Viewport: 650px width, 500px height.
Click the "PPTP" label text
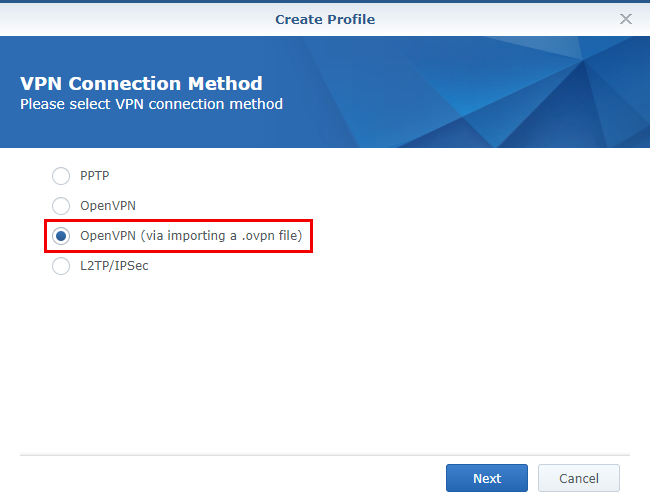pyautogui.click(x=94, y=176)
